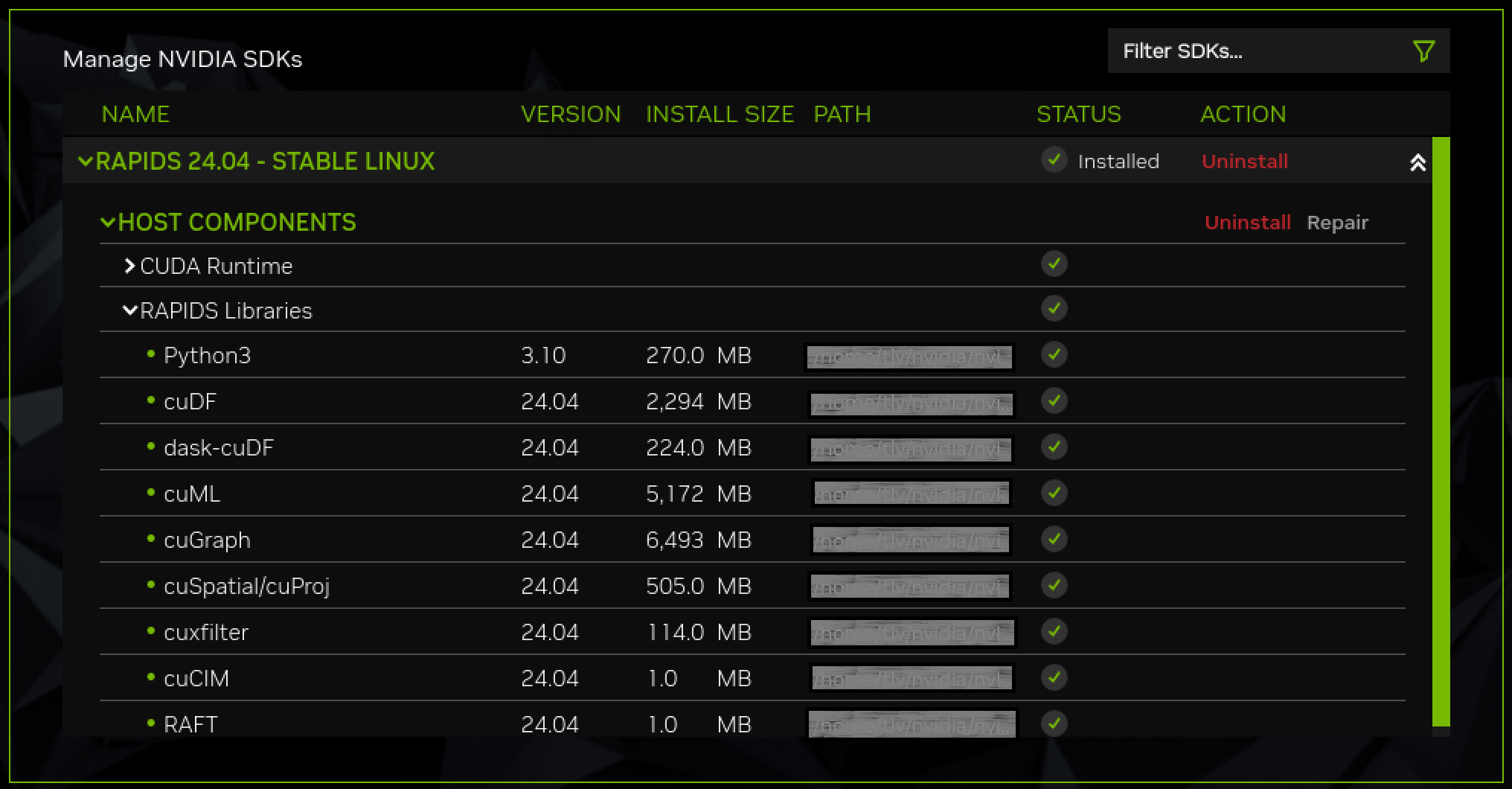Click the cuxfilter status checkmark
The image size is (1512, 789).
[1054, 631]
